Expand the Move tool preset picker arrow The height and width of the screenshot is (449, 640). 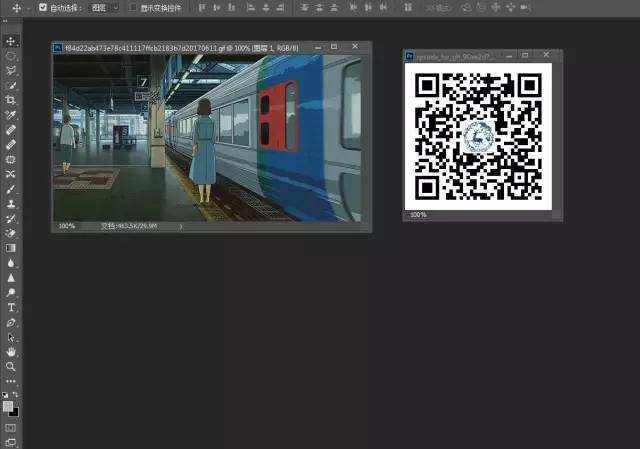(x=28, y=7)
